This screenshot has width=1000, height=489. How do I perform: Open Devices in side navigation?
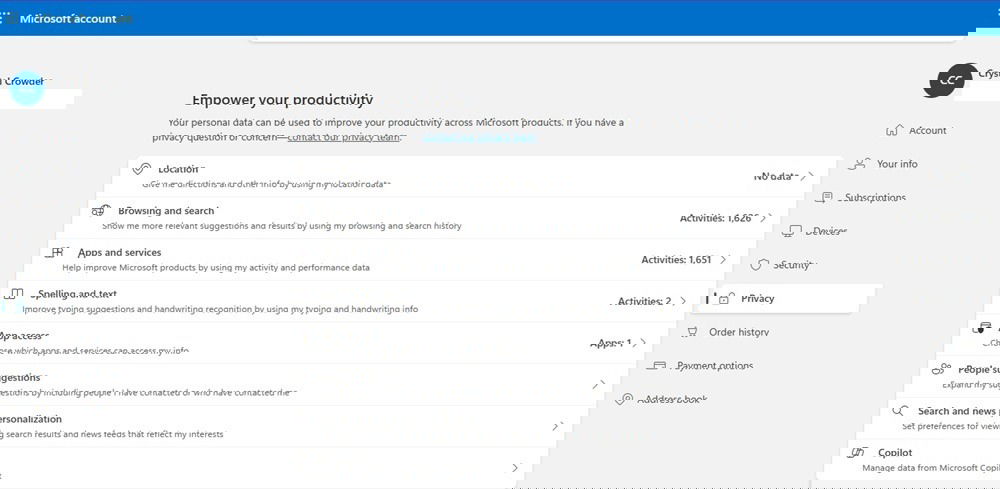(826, 231)
